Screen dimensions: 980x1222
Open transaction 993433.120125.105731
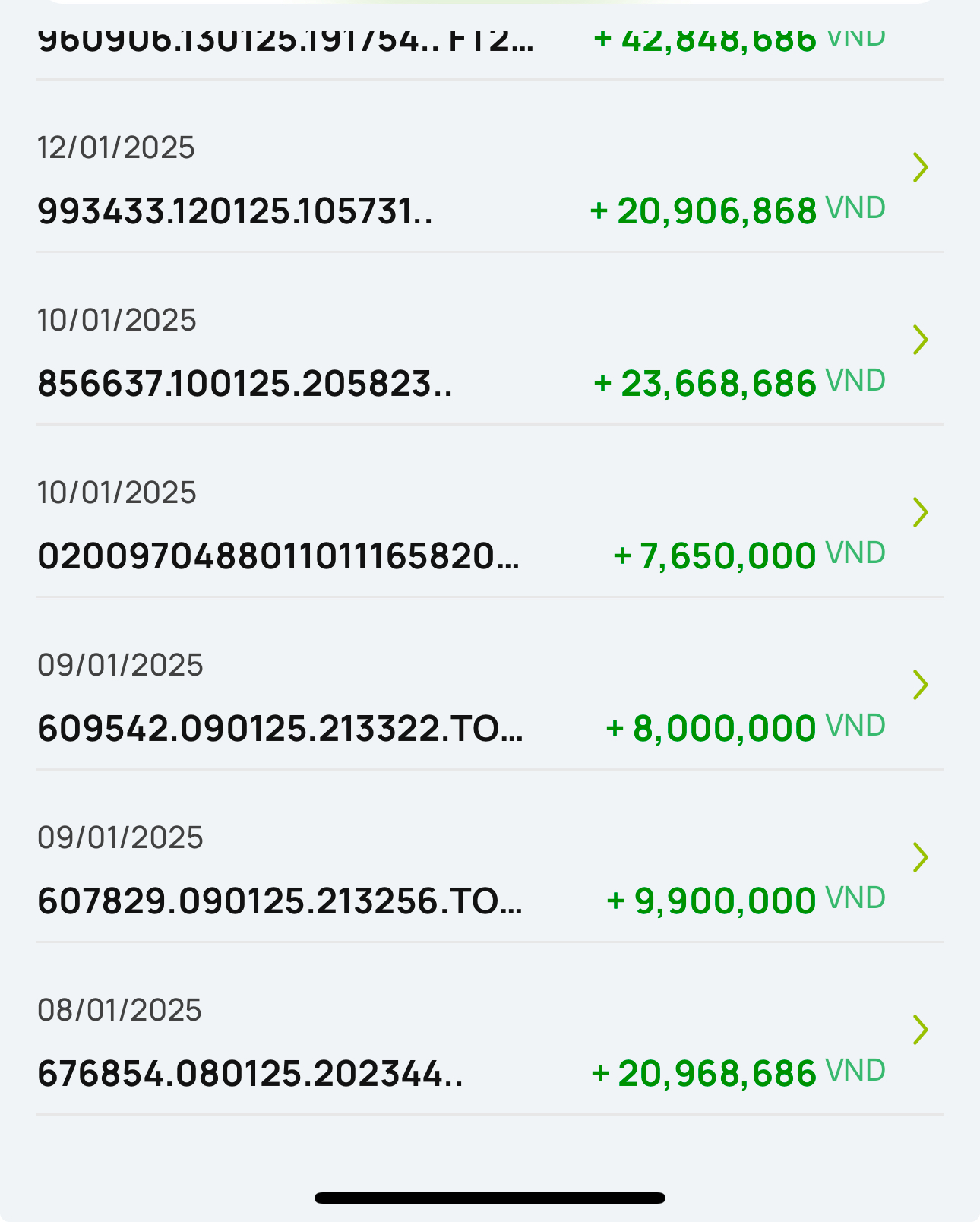pos(235,211)
